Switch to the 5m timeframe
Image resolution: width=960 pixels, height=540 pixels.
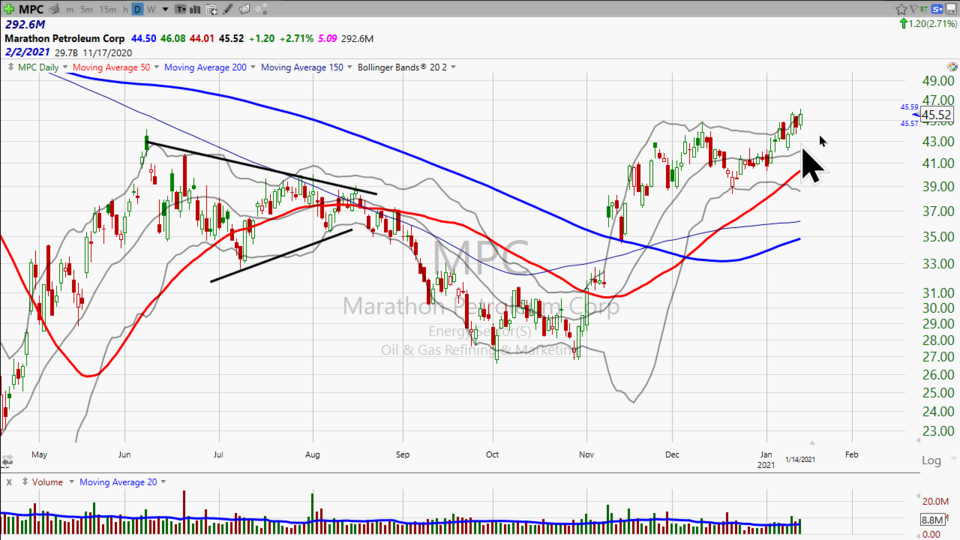point(86,10)
